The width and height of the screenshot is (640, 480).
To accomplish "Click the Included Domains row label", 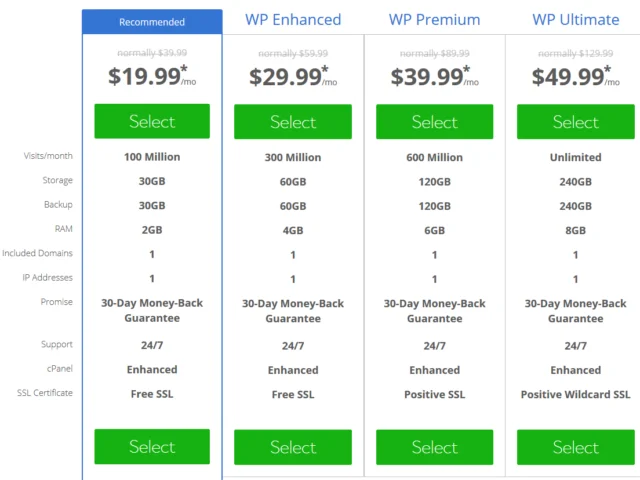I will coord(37,253).
